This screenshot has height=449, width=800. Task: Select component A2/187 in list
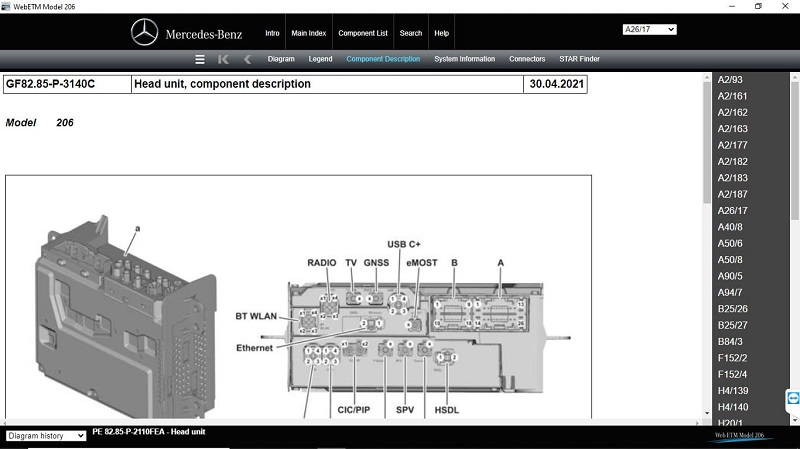[x=732, y=194]
